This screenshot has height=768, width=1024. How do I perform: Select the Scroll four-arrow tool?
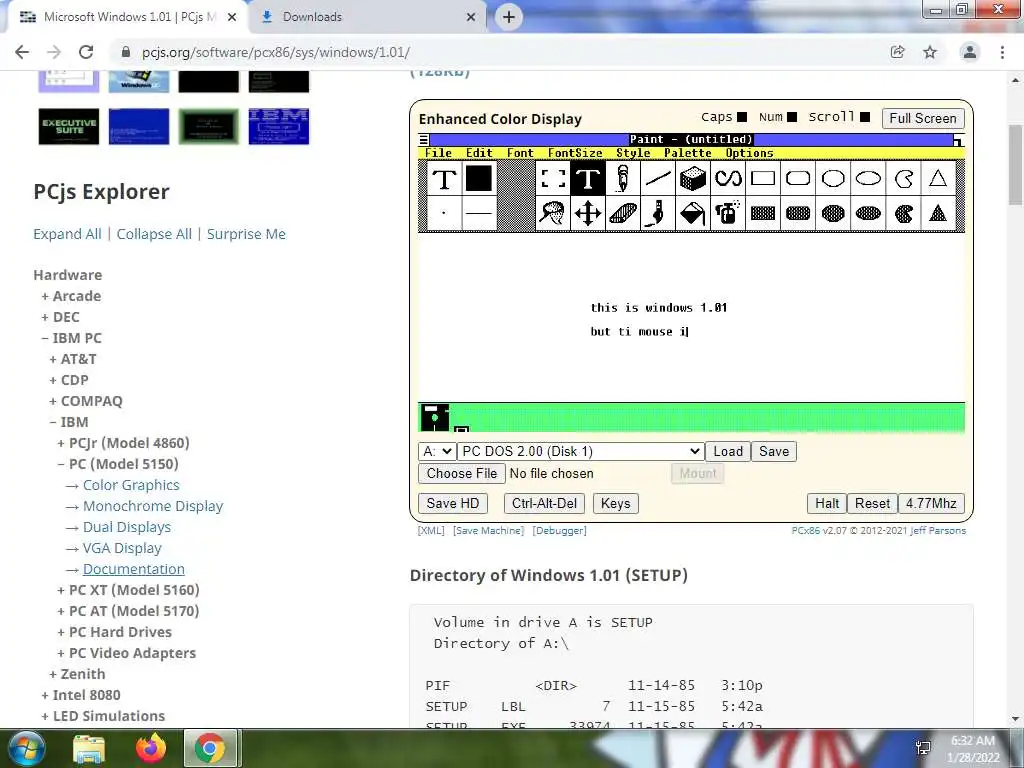(588, 213)
